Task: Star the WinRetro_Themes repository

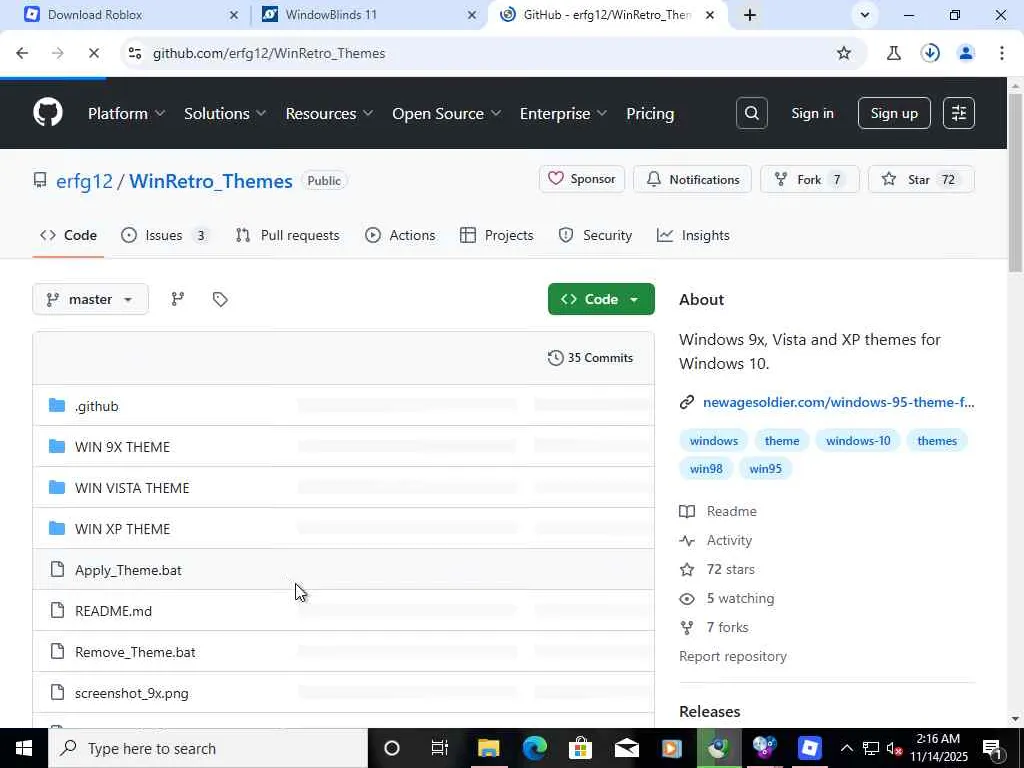Action: pos(921,179)
